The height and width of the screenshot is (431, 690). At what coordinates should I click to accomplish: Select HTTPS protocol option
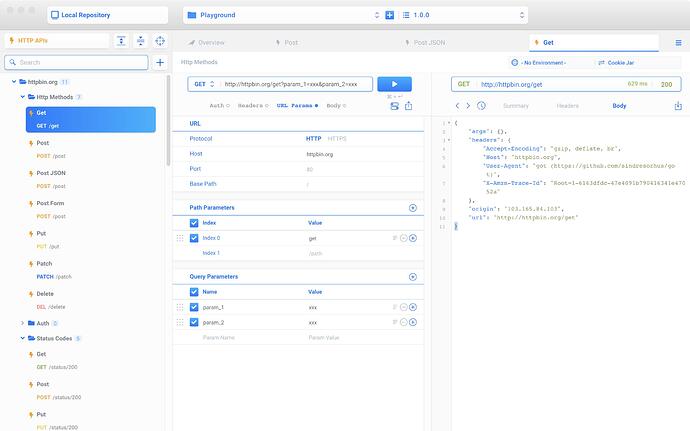(337, 138)
